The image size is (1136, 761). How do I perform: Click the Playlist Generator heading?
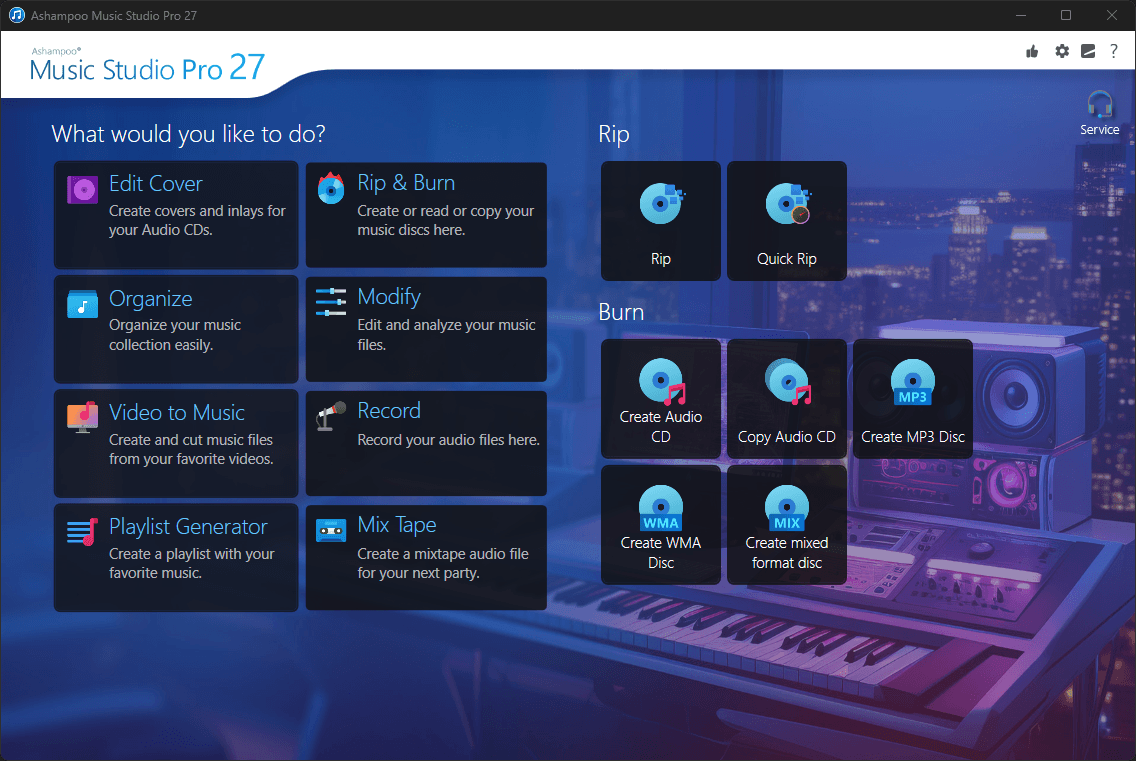point(188,527)
